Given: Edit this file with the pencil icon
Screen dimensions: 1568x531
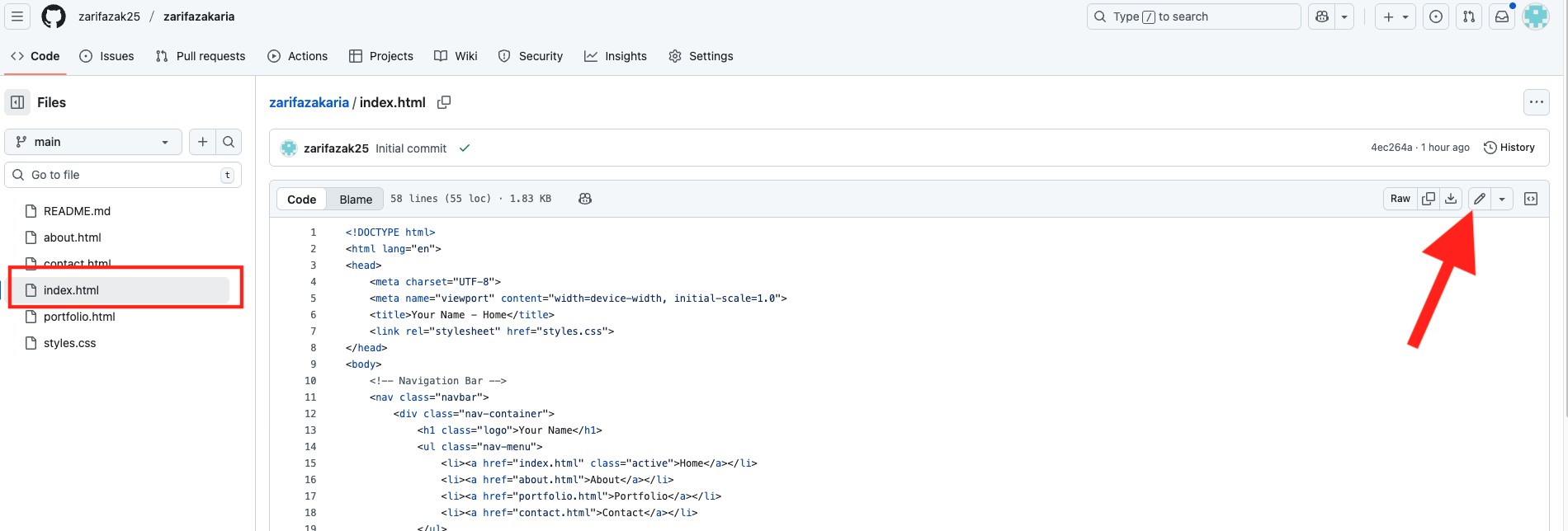Looking at the screenshot, I should point(1480,199).
